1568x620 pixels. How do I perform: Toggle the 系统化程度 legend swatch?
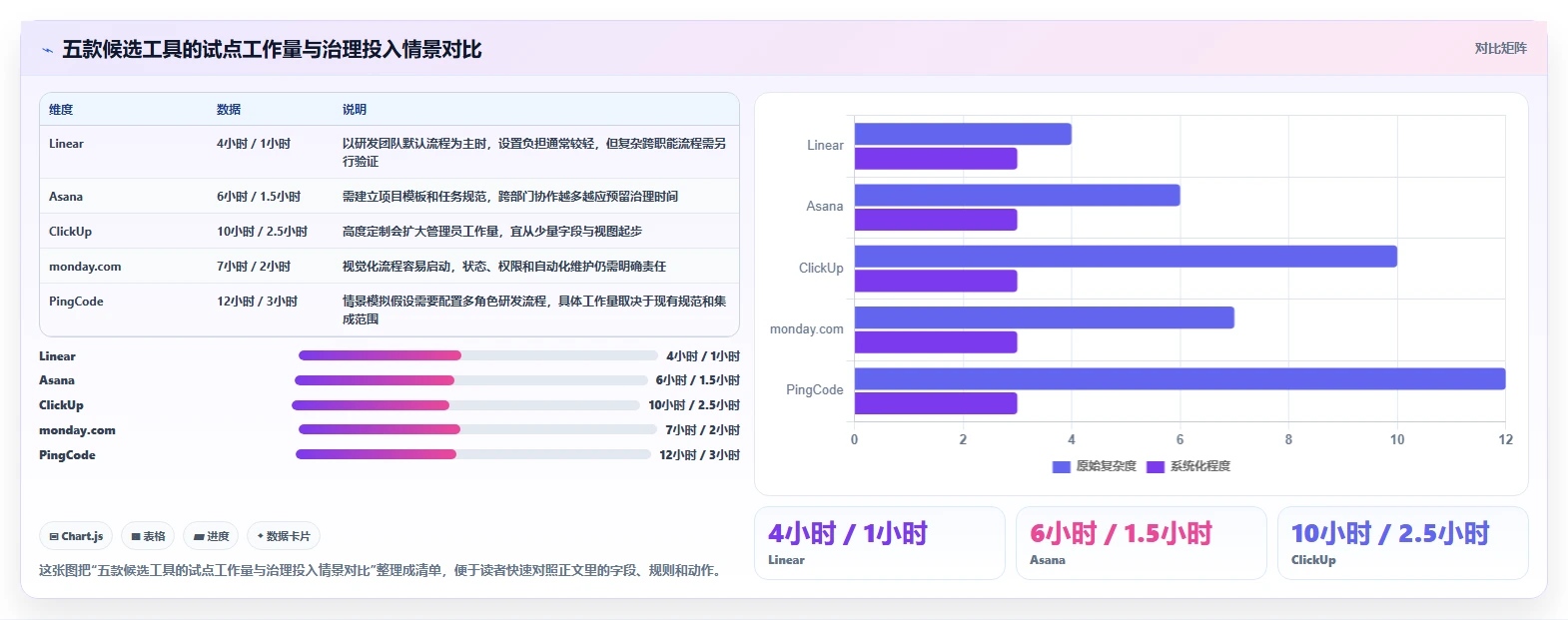click(1156, 466)
